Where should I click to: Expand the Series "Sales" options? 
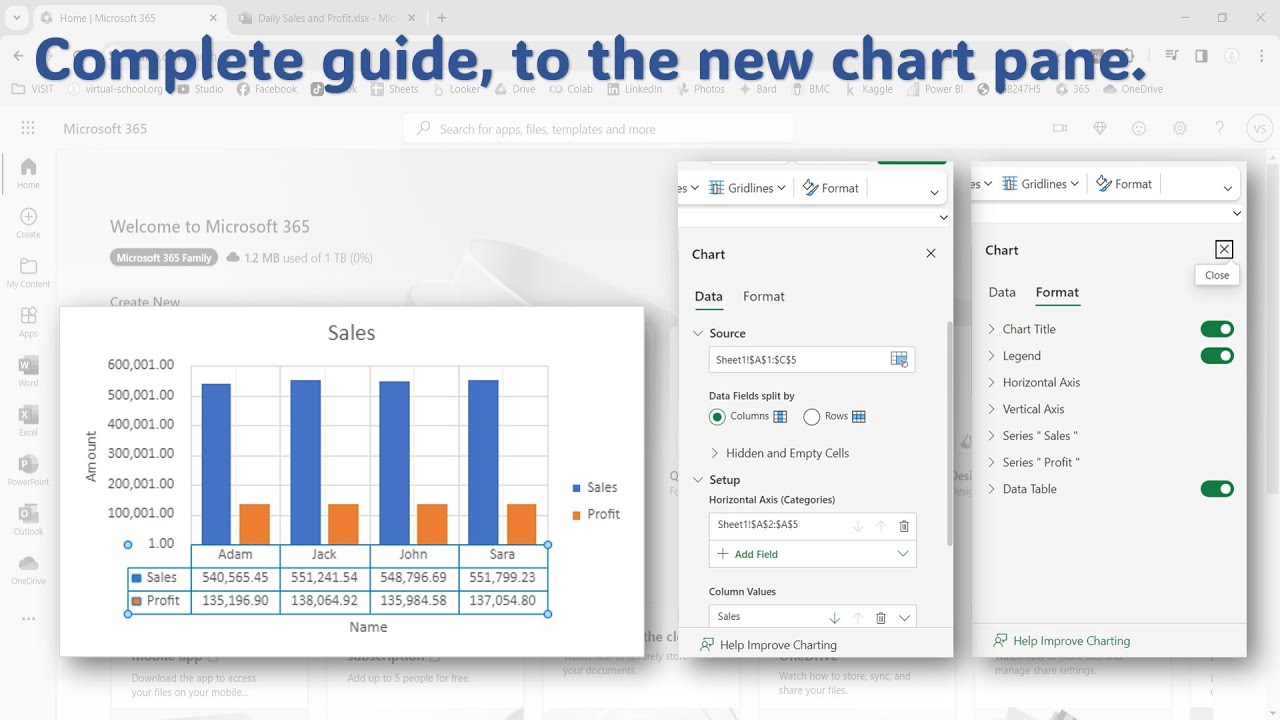tap(992, 435)
